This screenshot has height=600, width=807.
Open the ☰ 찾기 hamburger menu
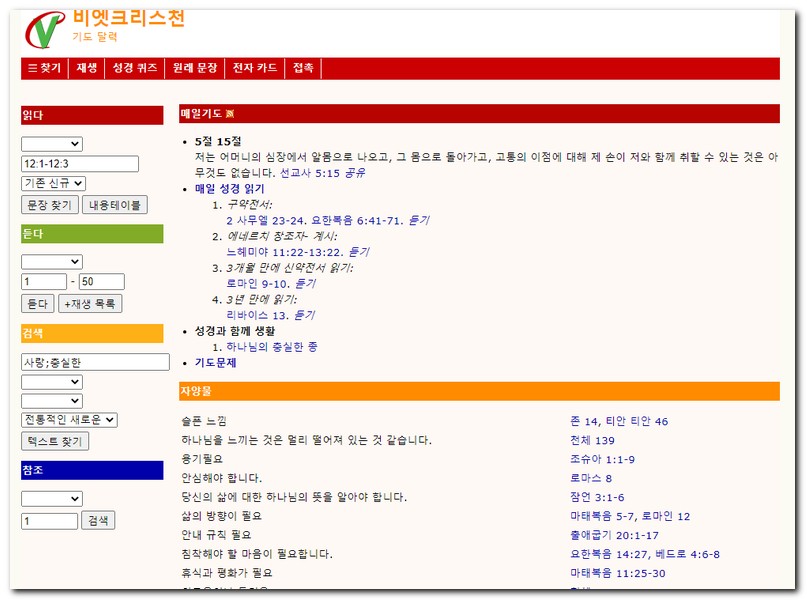point(45,68)
